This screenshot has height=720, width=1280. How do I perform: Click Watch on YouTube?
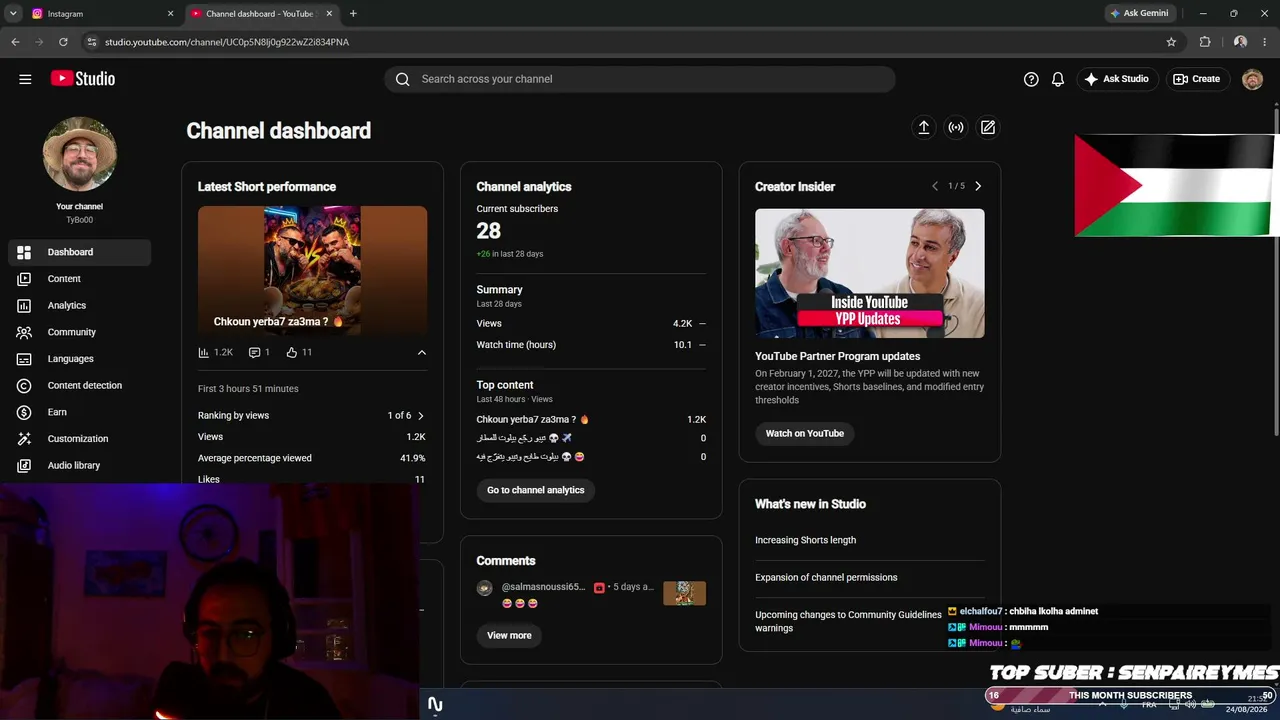(x=805, y=433)
